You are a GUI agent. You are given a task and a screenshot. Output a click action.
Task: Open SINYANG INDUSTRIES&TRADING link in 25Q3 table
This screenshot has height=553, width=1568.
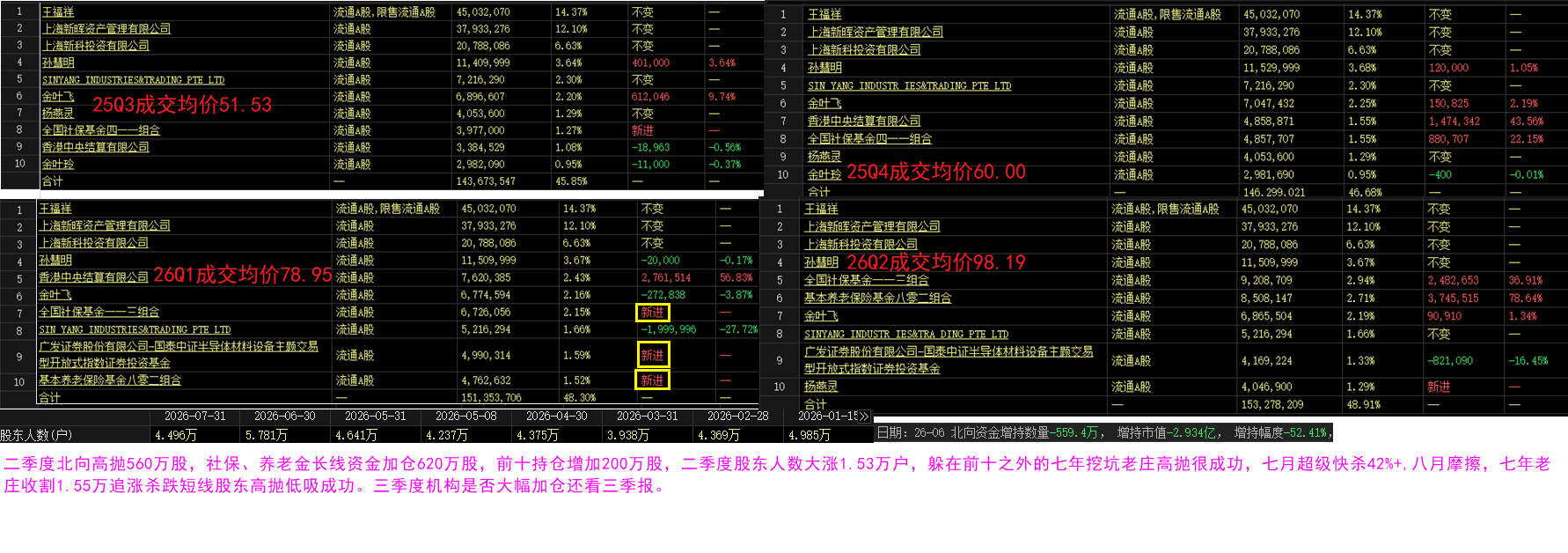point(133,80)
